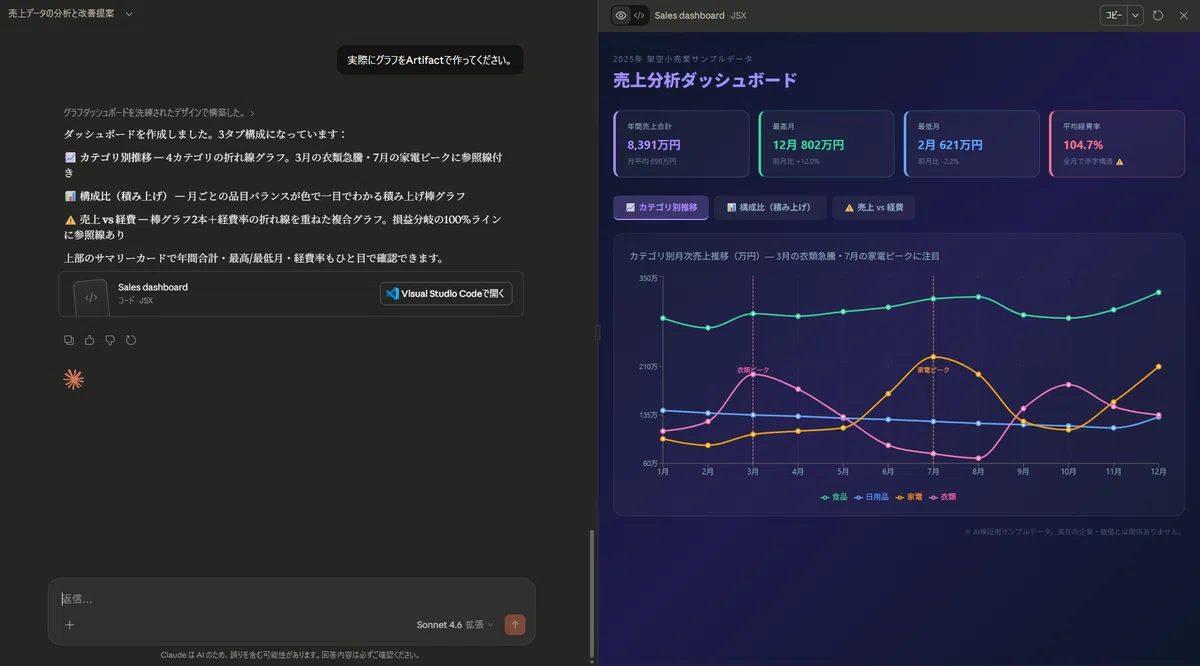
Task: Click the 売上分析ダッシュボード heading
Action: click(x=705, y=80)
